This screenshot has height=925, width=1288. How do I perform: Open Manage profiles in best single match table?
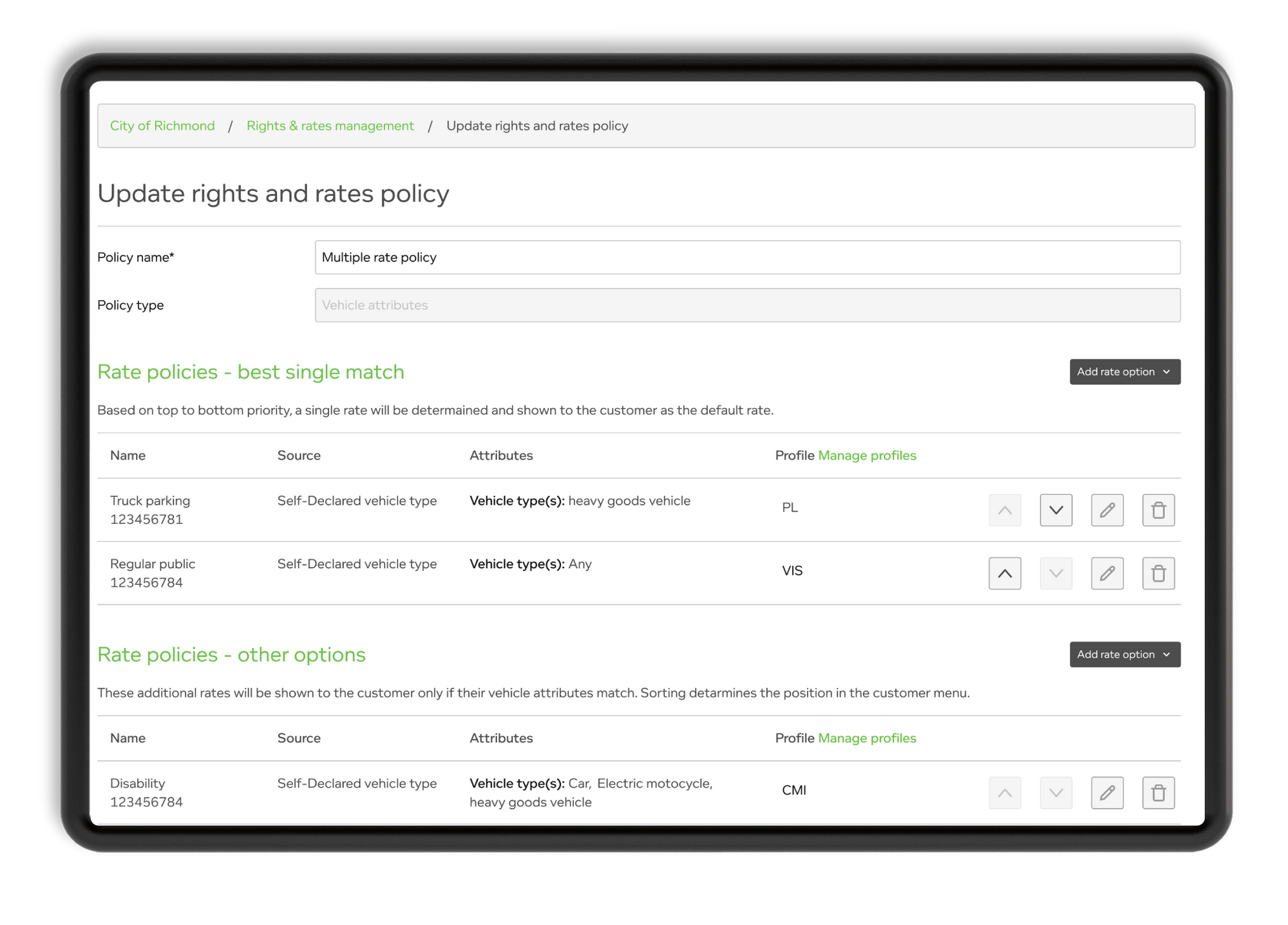(x=866, y=455)
